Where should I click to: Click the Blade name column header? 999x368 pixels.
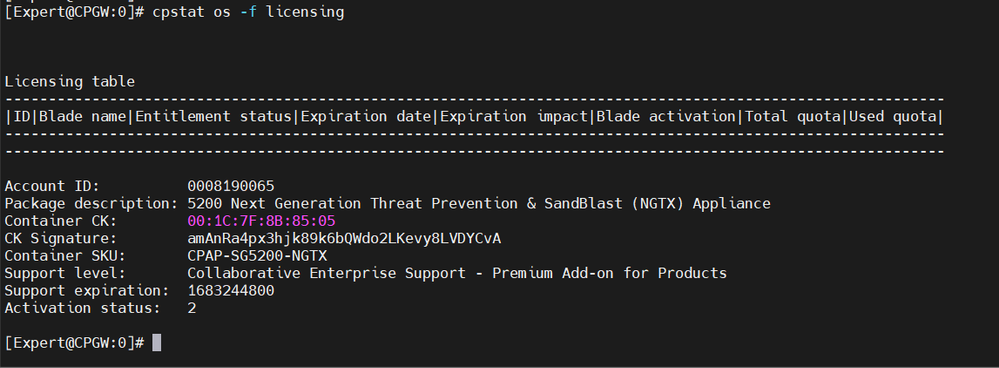pyautogui.click(x=83, y=117)
